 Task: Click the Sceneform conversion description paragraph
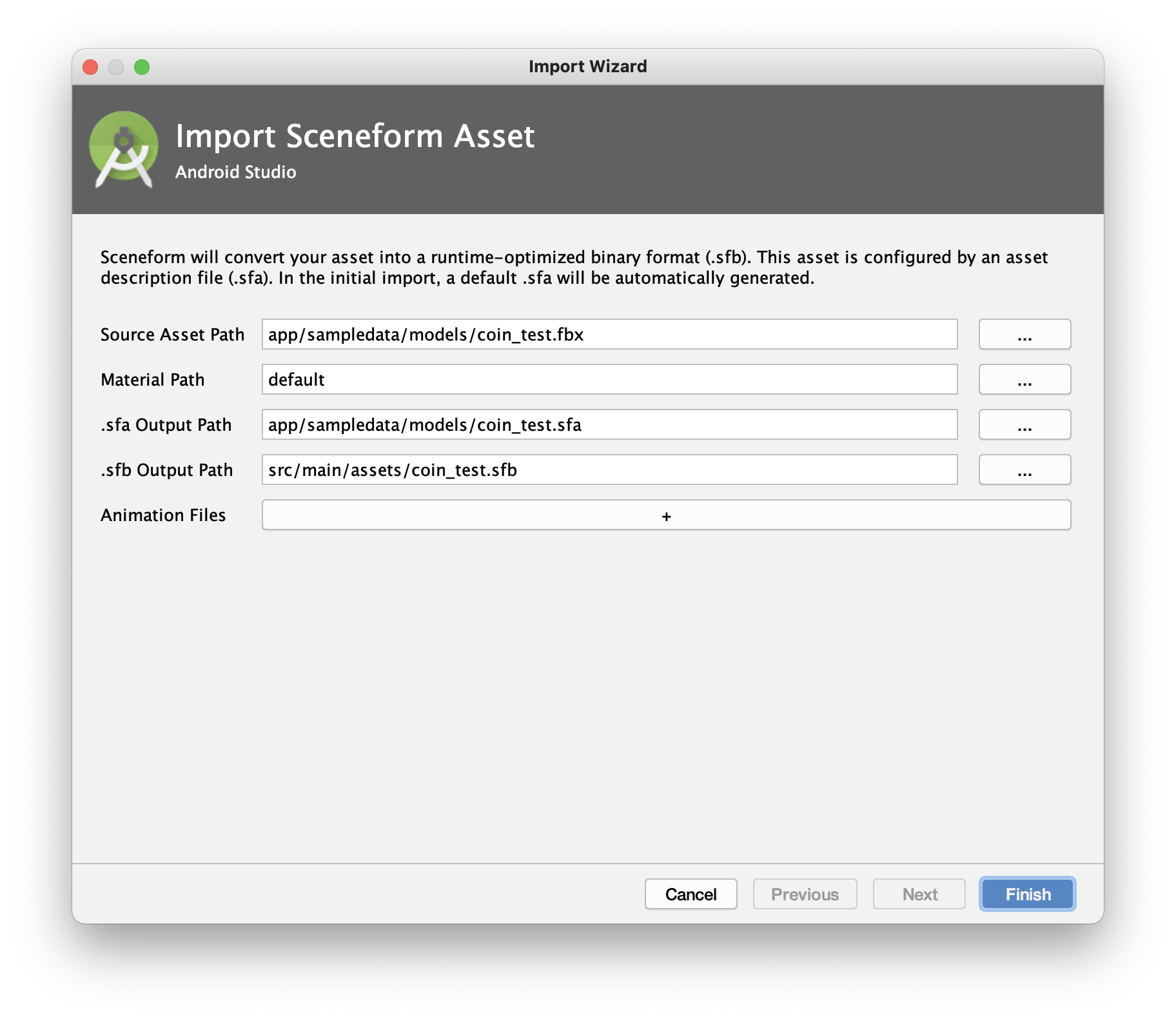(574, 267)
